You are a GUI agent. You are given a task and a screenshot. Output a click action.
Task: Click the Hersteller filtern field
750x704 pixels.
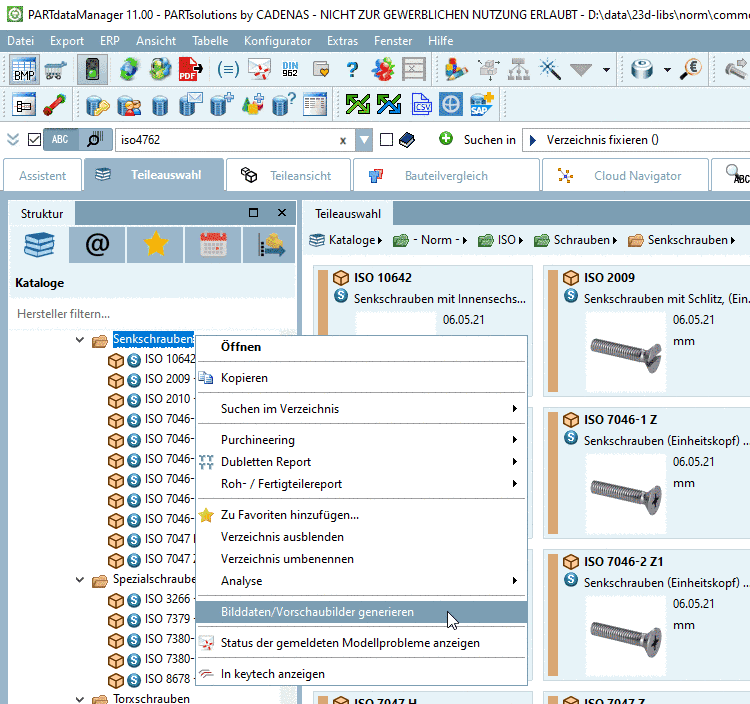click(x=152, y=314)
